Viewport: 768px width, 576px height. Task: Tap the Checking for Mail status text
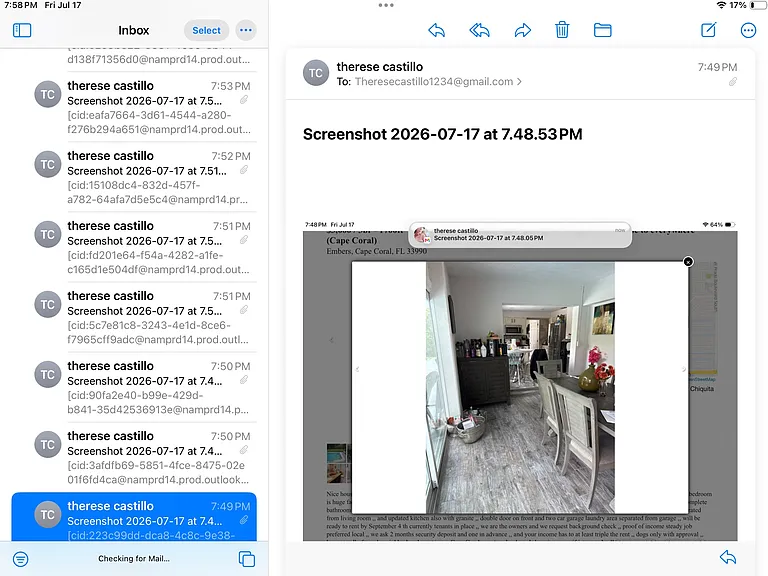click(x=134, y=558)
